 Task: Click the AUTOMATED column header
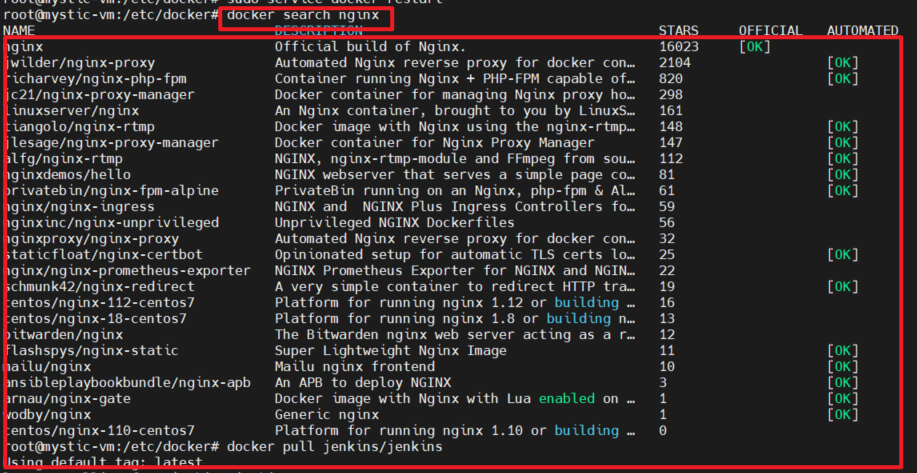(863, 30)
